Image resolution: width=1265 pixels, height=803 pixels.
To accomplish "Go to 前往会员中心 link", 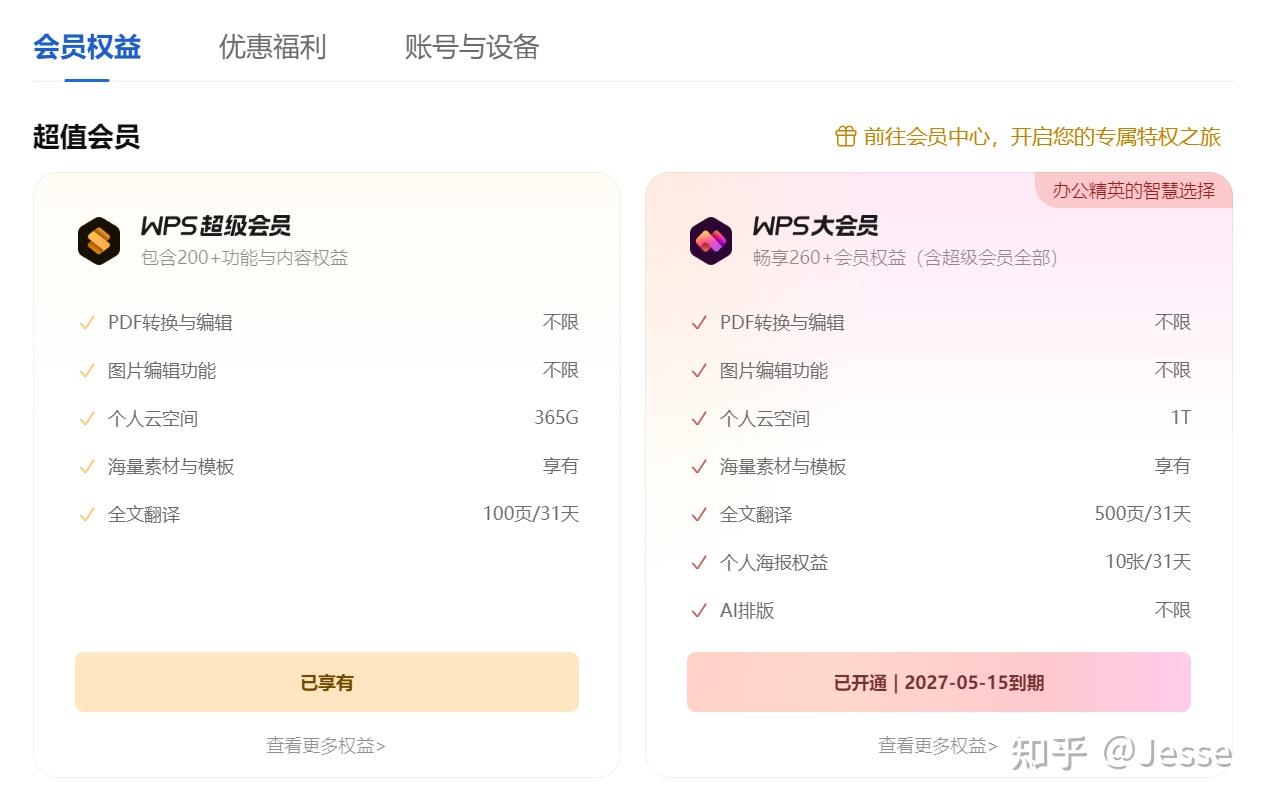I will 1042,136.
